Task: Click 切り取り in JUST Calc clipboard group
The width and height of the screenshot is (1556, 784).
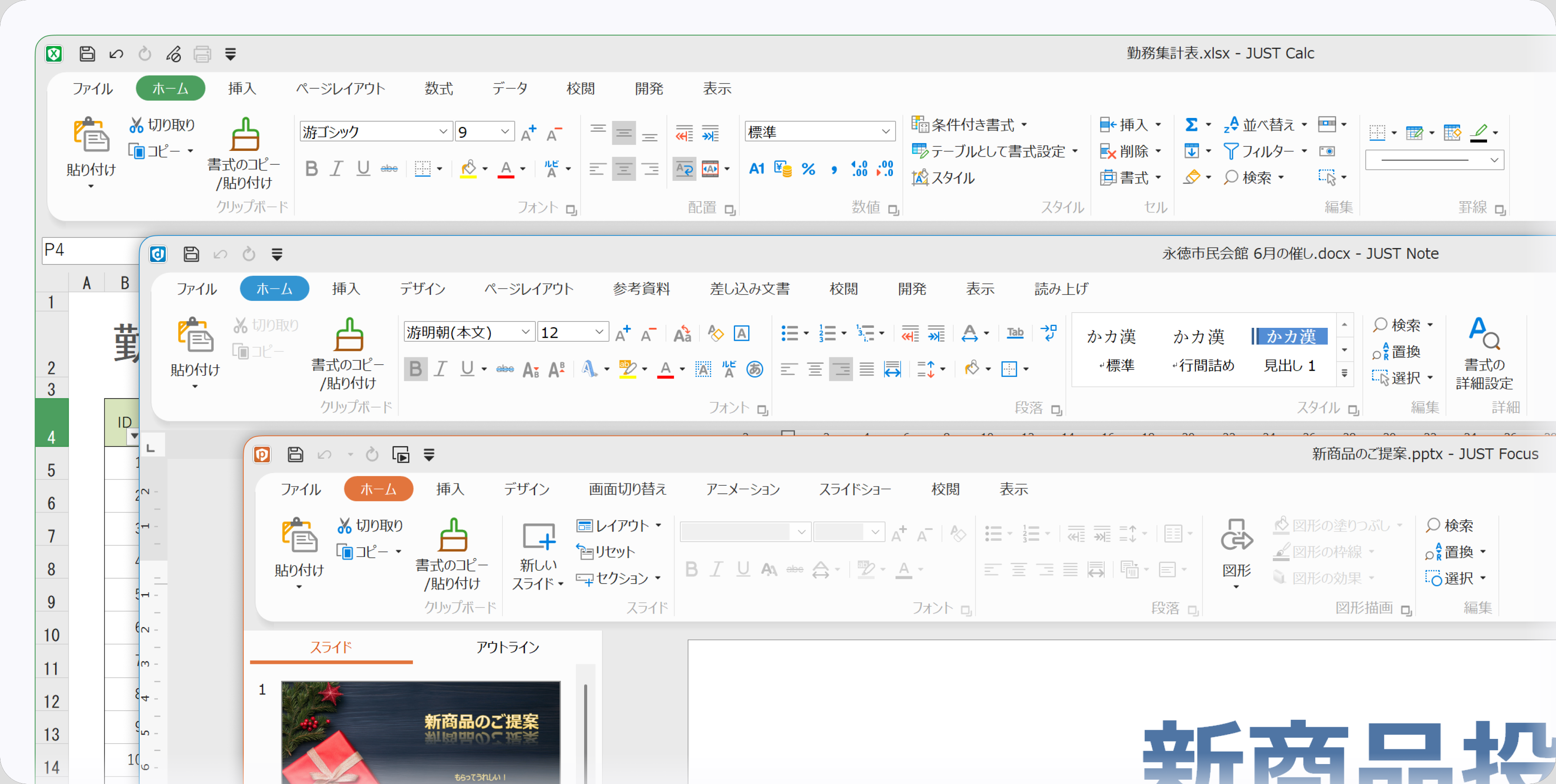Action: tap(162, 125)
